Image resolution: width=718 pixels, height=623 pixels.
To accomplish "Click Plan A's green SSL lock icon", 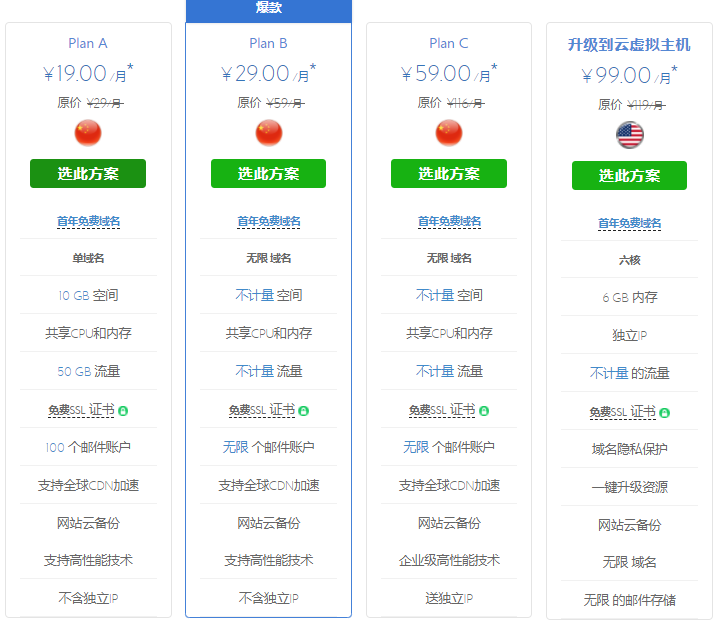I will click(123, 411).
